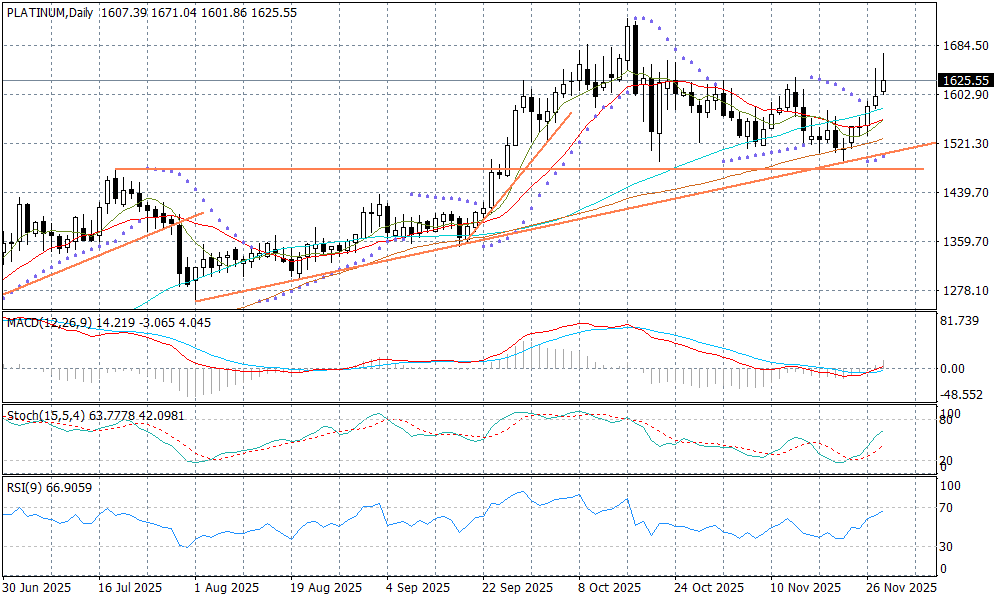Click the 26 Nov 2025 date label
This screenshot has height=600, width=1000.
pyautogui.click(x=900, y=587)
